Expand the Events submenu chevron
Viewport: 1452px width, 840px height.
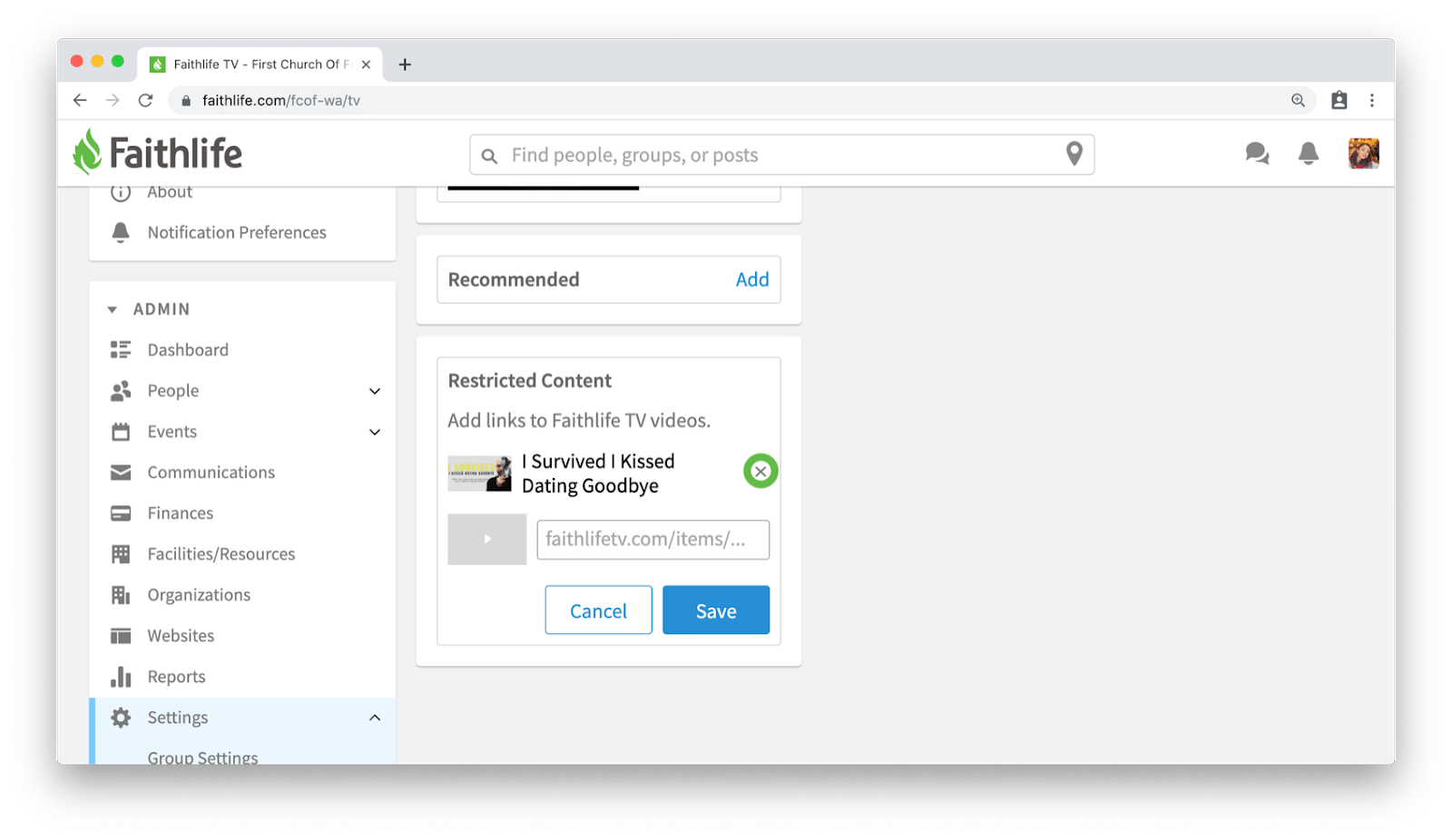pos(375,432)
